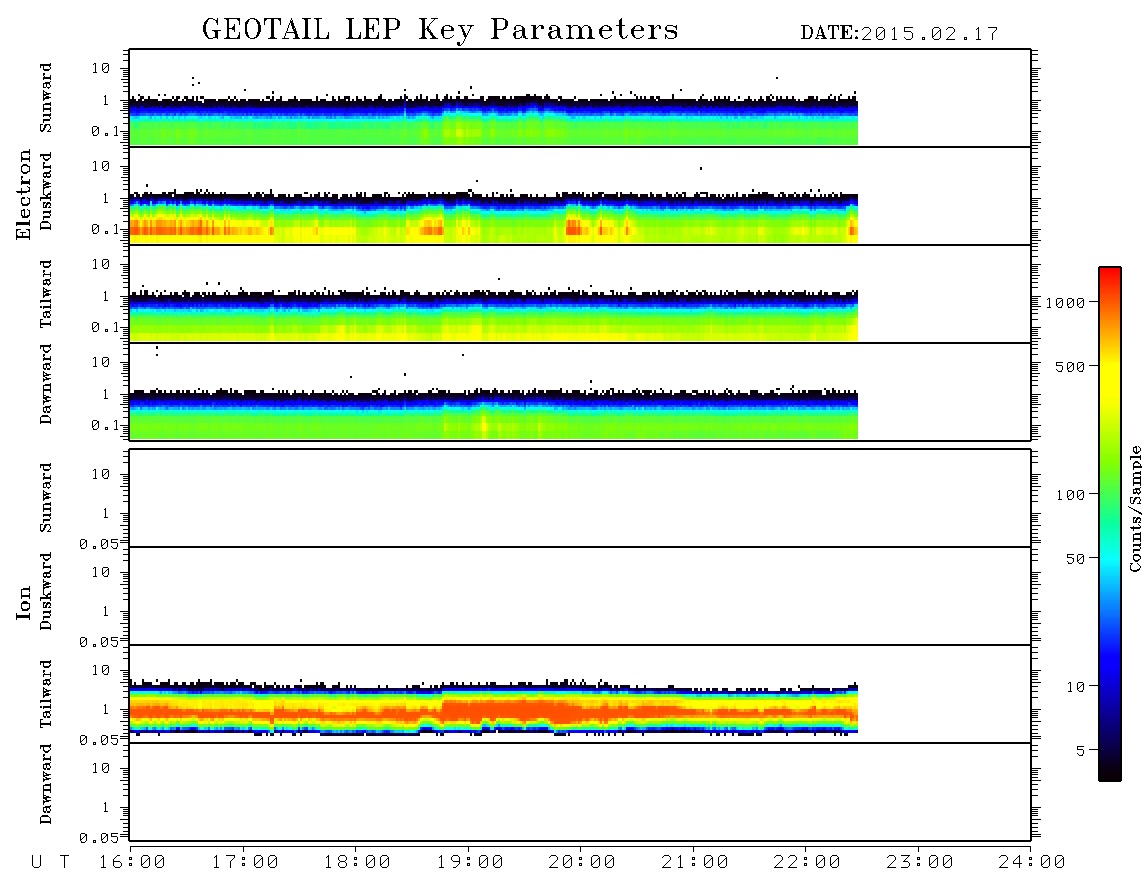Click the '10' tick of Electron Dawnward panel
This screenshot has width=1142, height=880.
click(x=101, y=362)
